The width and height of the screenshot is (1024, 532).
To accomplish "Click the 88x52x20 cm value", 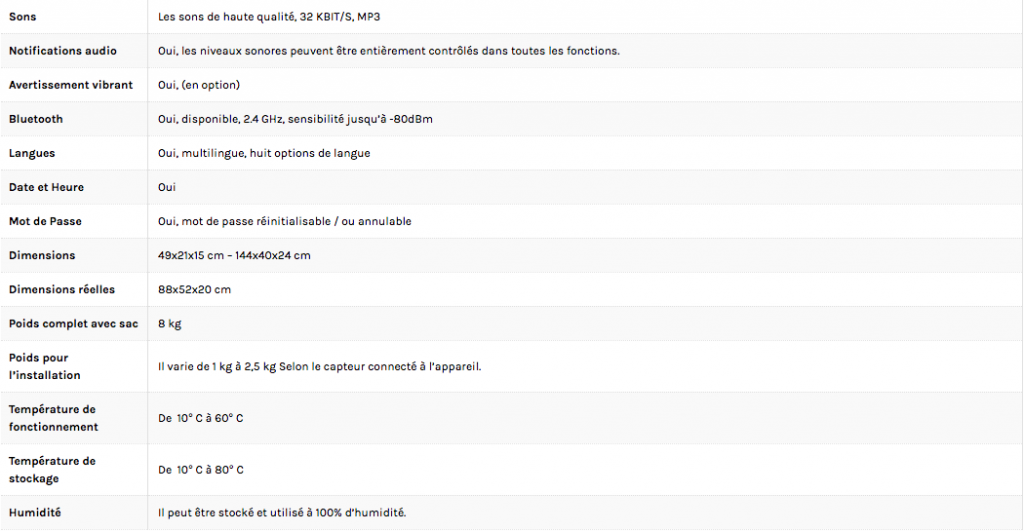I will pyautogui.click(x=195, y=289).
